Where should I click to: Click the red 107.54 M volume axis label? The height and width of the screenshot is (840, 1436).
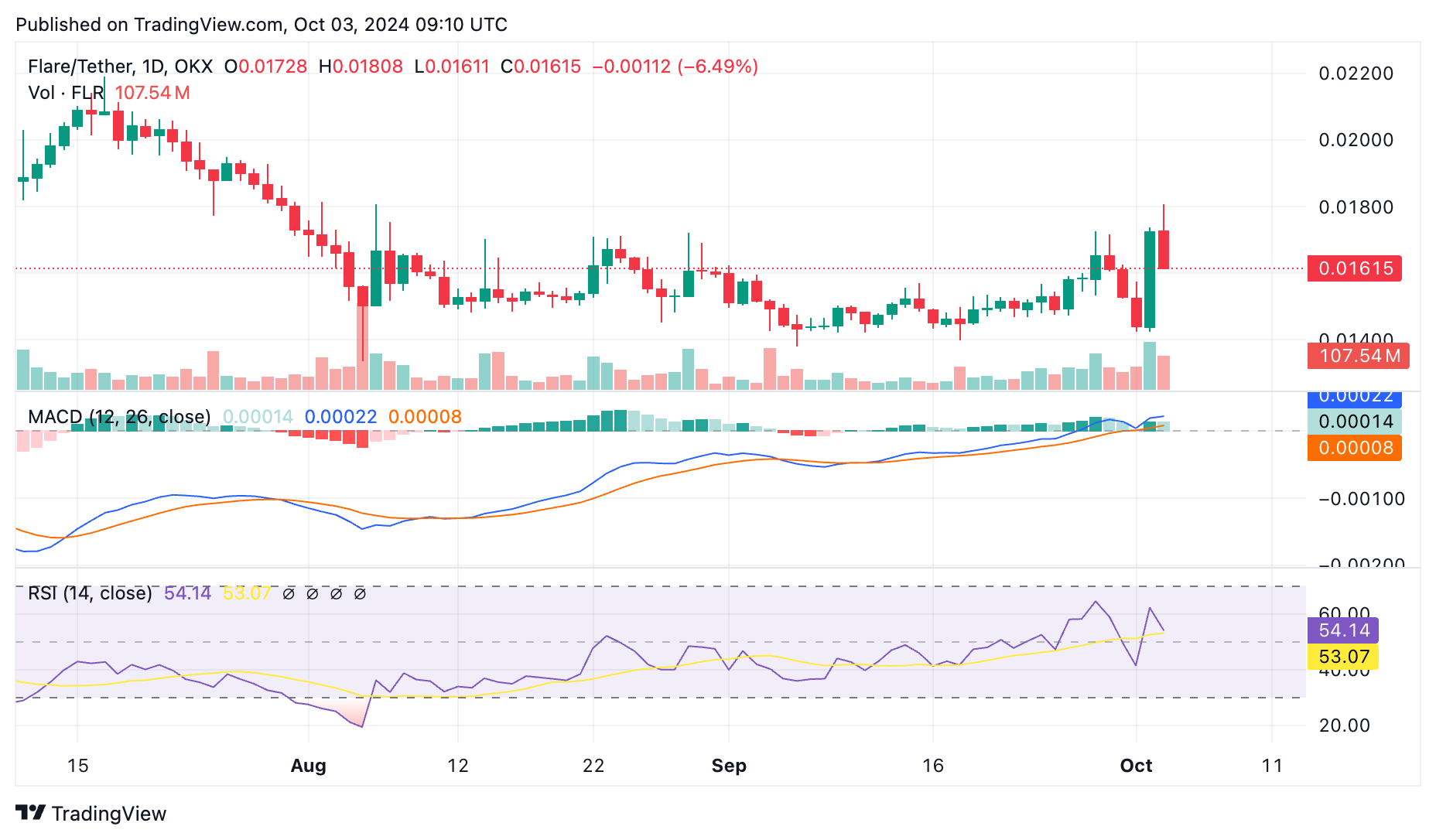pyautogui.click(x=1358, y=356)
